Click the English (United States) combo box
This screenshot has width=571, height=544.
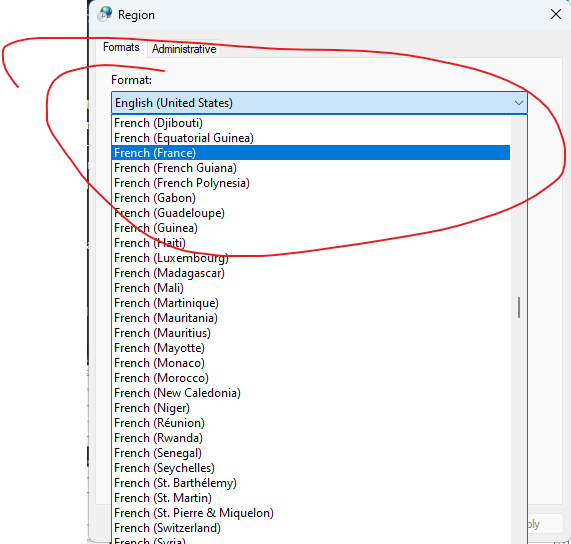[x=319, y=103]
